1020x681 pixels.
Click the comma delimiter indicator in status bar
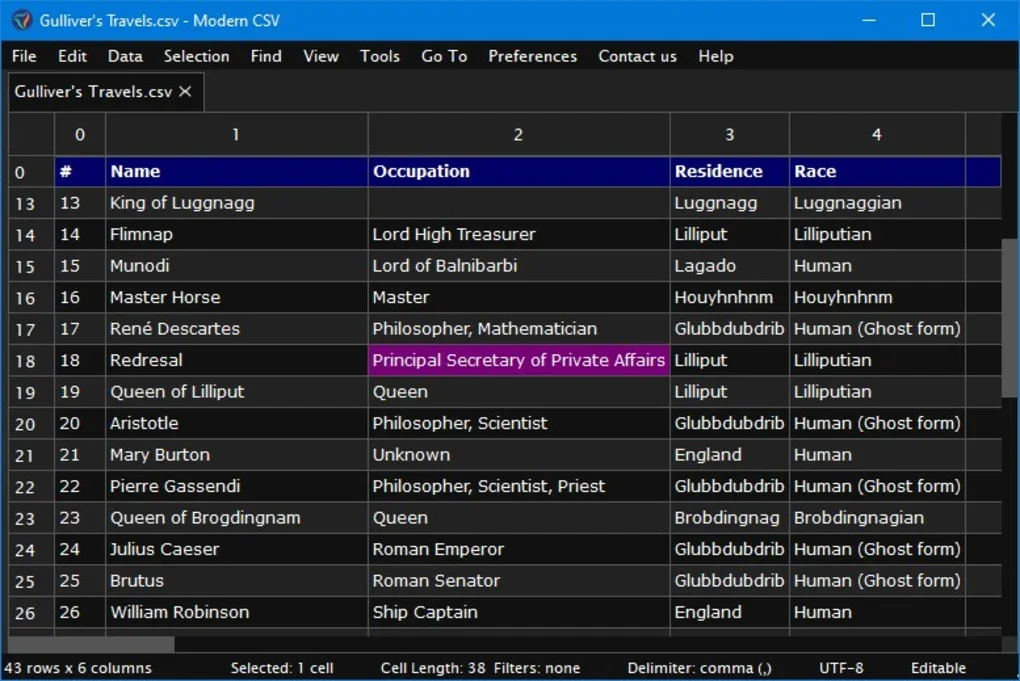pos(698,667)
